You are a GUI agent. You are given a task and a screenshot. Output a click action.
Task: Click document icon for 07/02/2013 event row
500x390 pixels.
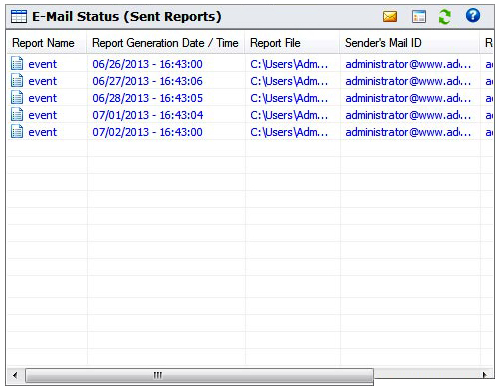pos(17,131)
